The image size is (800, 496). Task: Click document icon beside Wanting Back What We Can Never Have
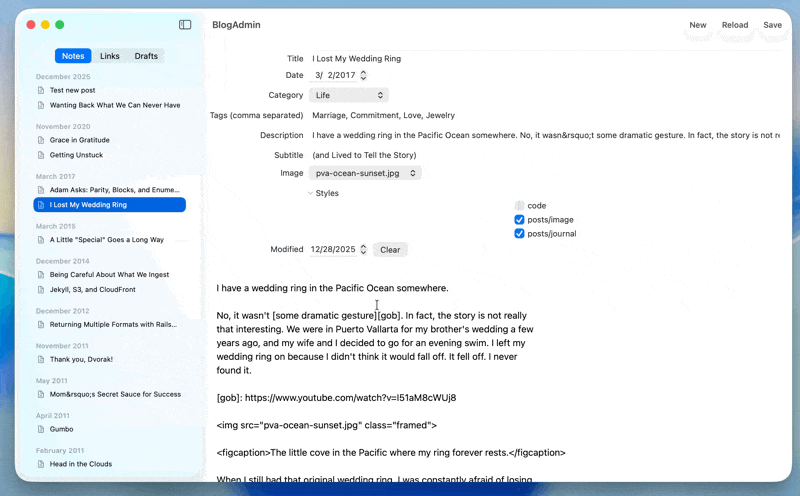tap(41, 105)
